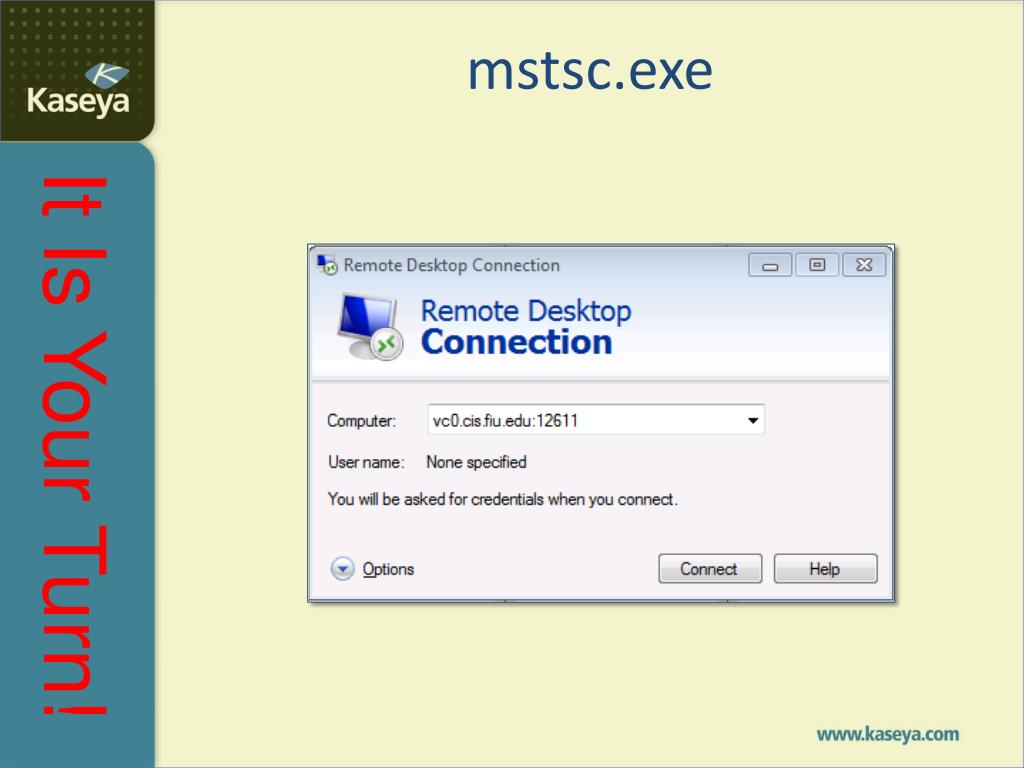
Task: Select the 'None specified' user name text
Action: coord(476,462)
